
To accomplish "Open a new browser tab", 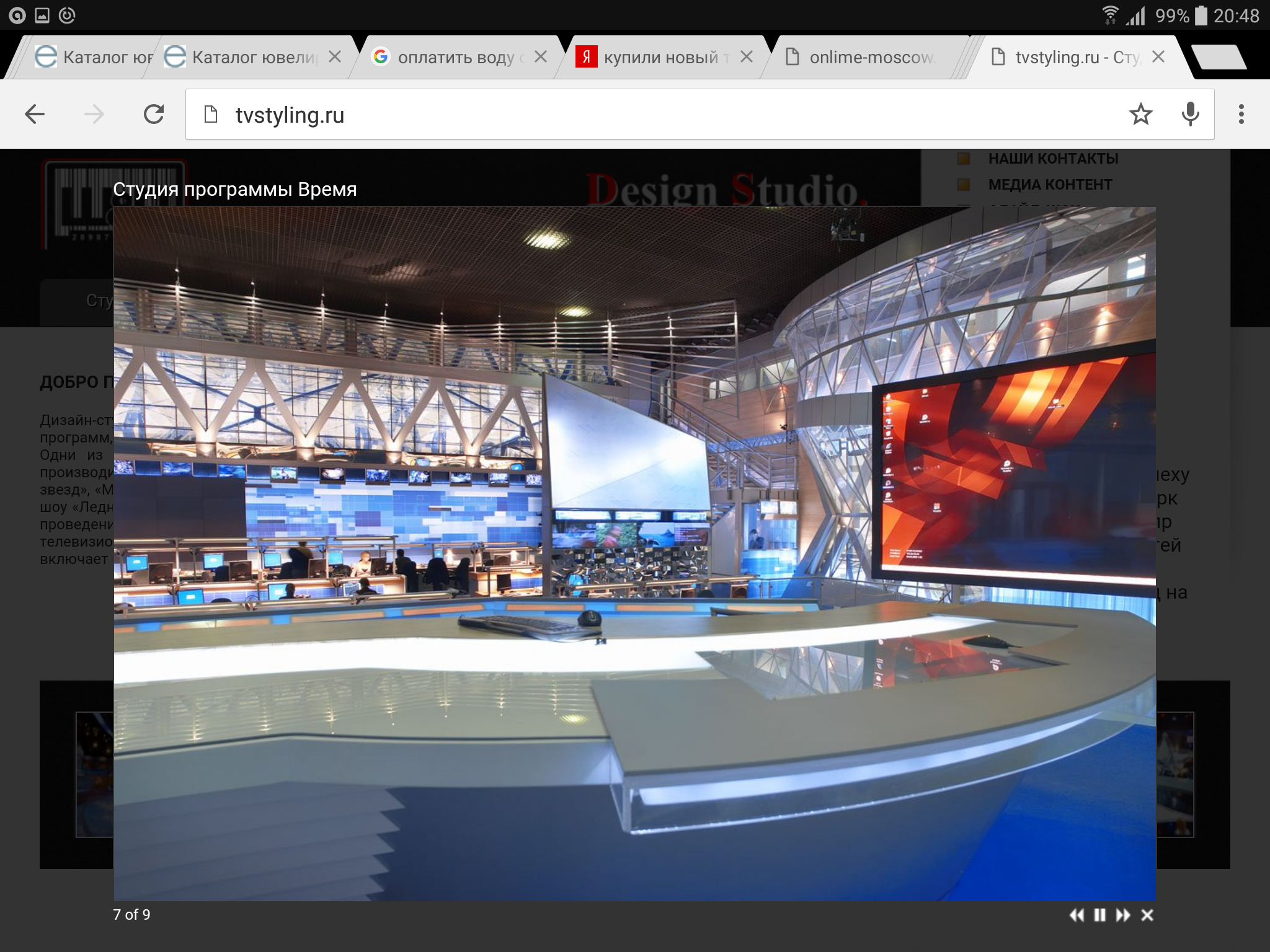I will click(1219, 57).
